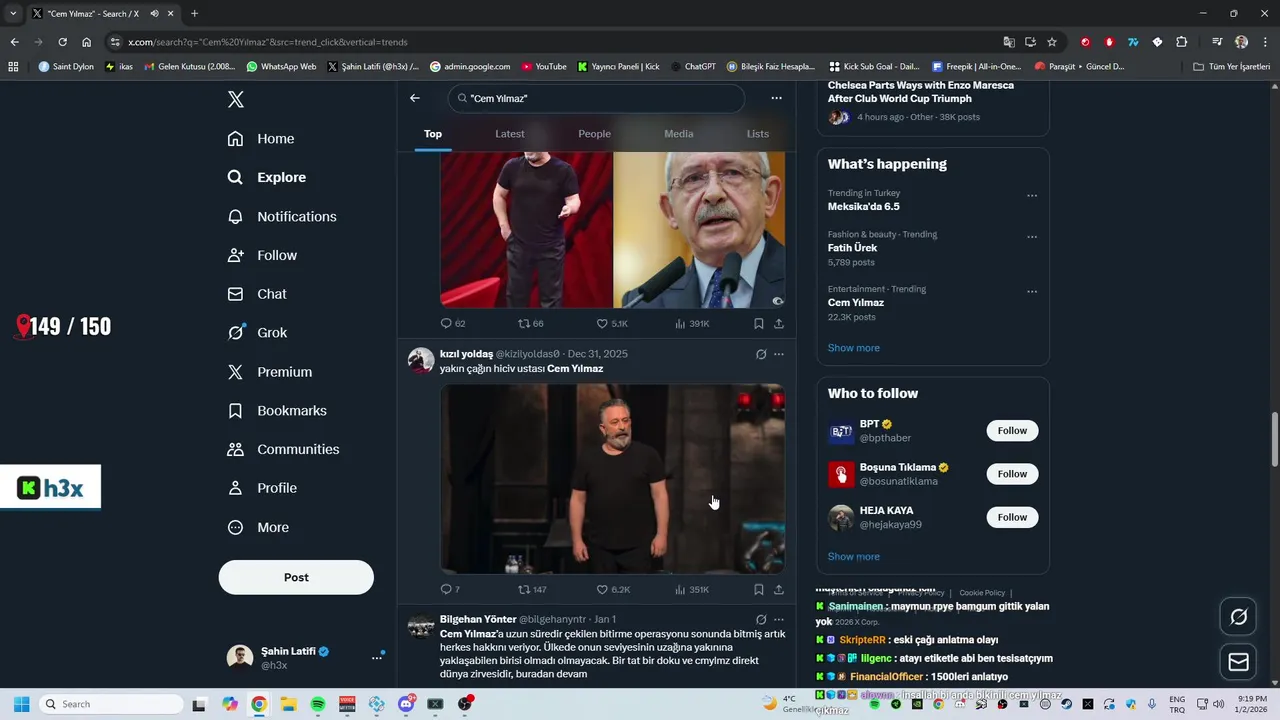1280x720 pixels.
Task: Reply to post with 62 replies
Action: click(453, 324)
